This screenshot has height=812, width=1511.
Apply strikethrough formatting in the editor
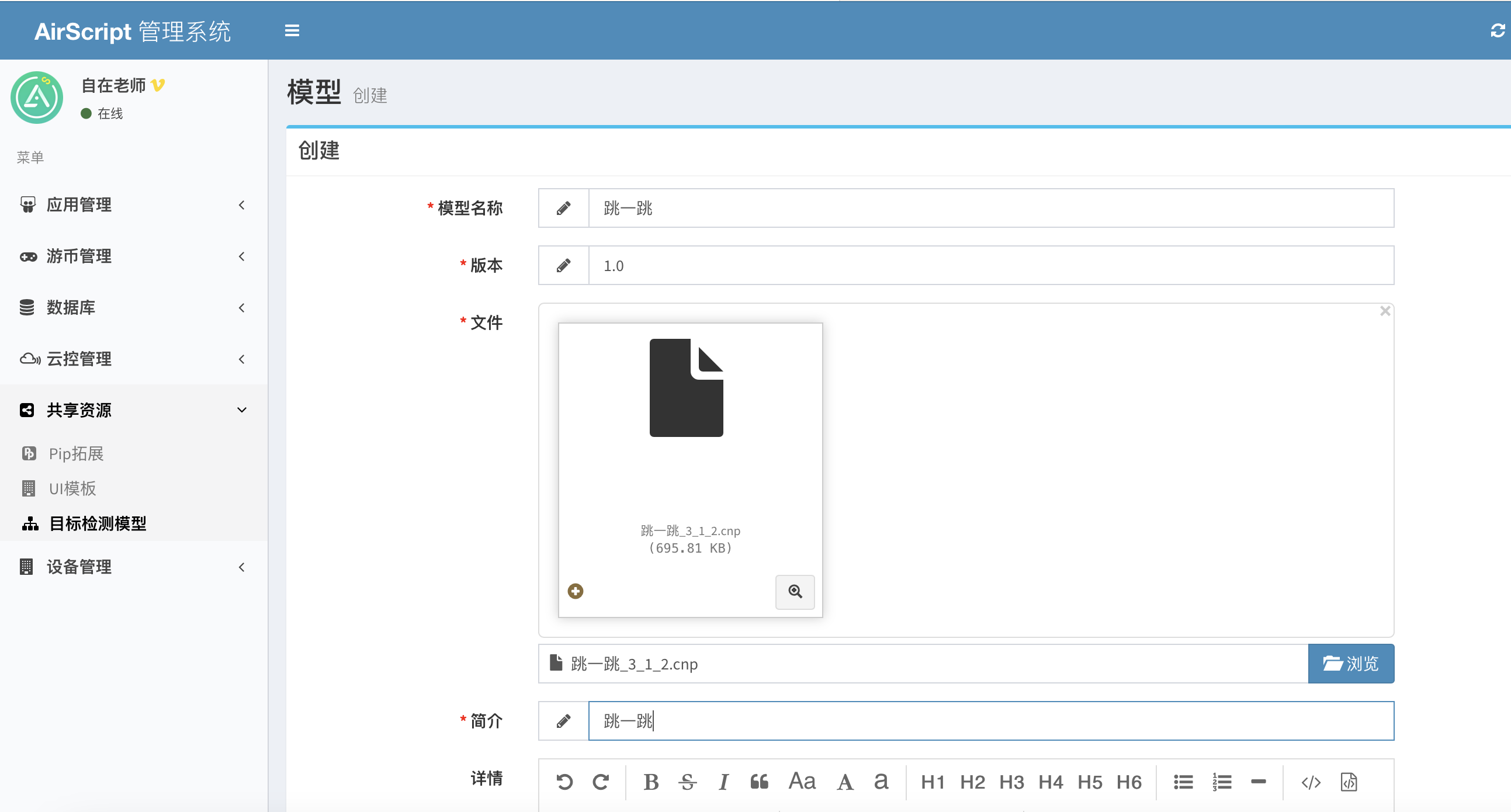(x=687, y=782)
